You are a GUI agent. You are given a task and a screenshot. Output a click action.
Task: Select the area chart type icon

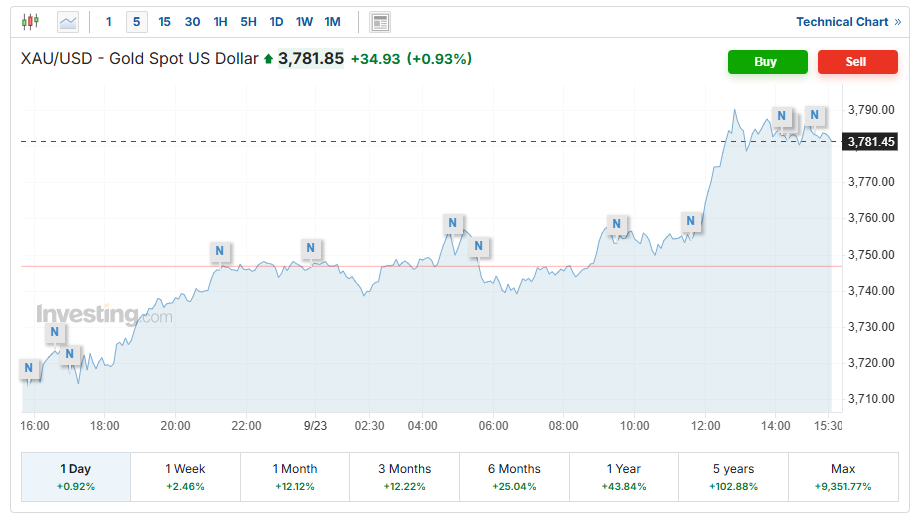tap(68, 21)
